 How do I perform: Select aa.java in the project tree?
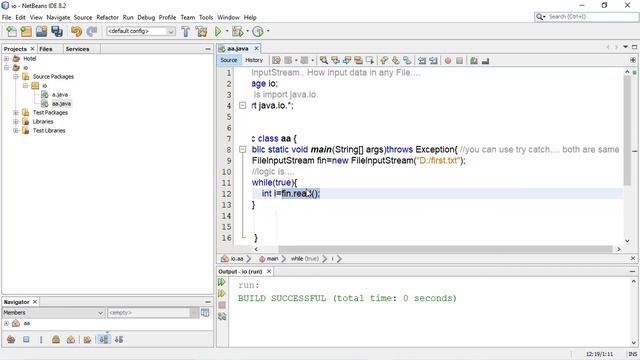pos(61,104)
